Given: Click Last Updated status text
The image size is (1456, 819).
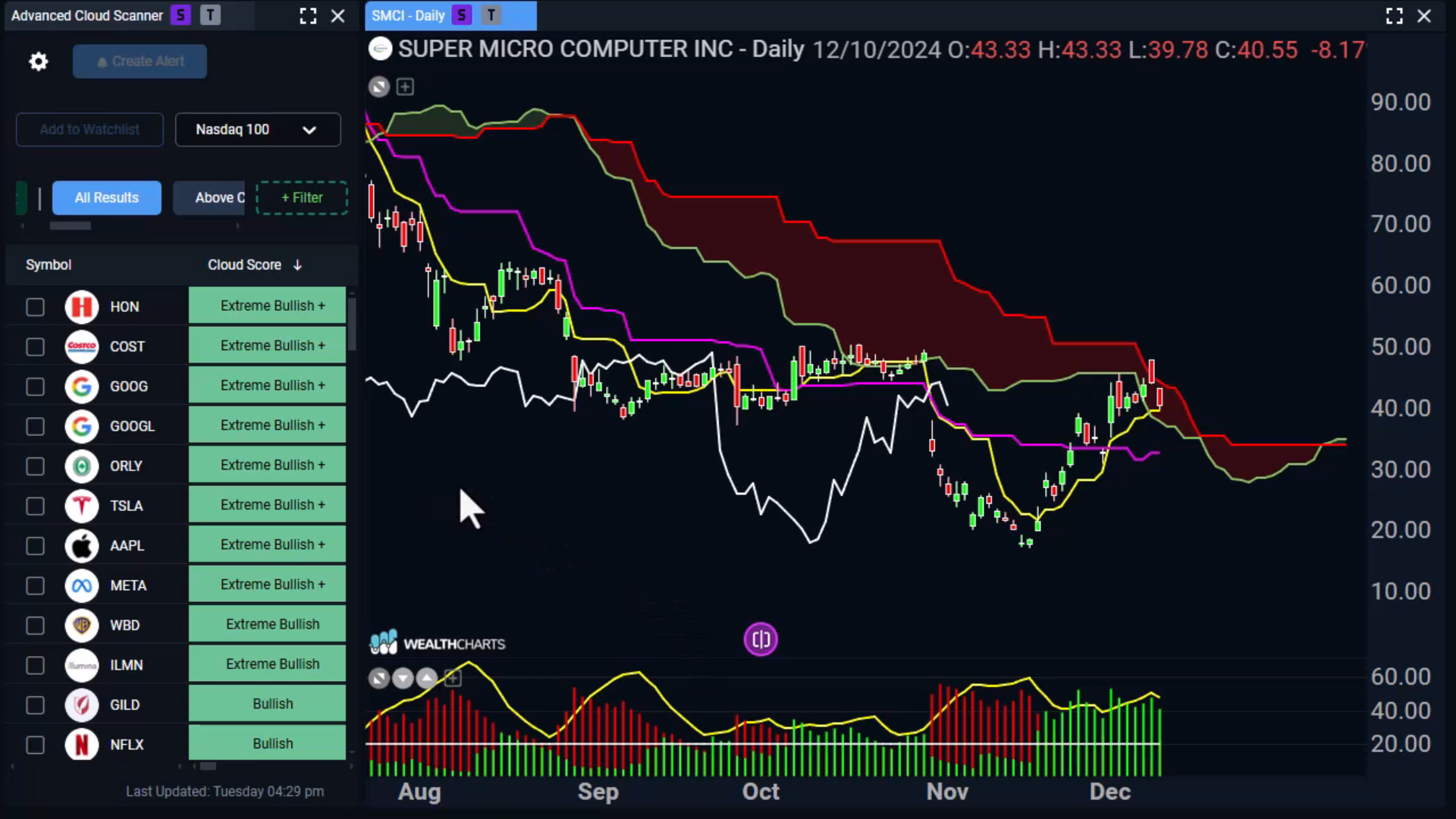Looking at the screenshot, I should tap(224, 791).
